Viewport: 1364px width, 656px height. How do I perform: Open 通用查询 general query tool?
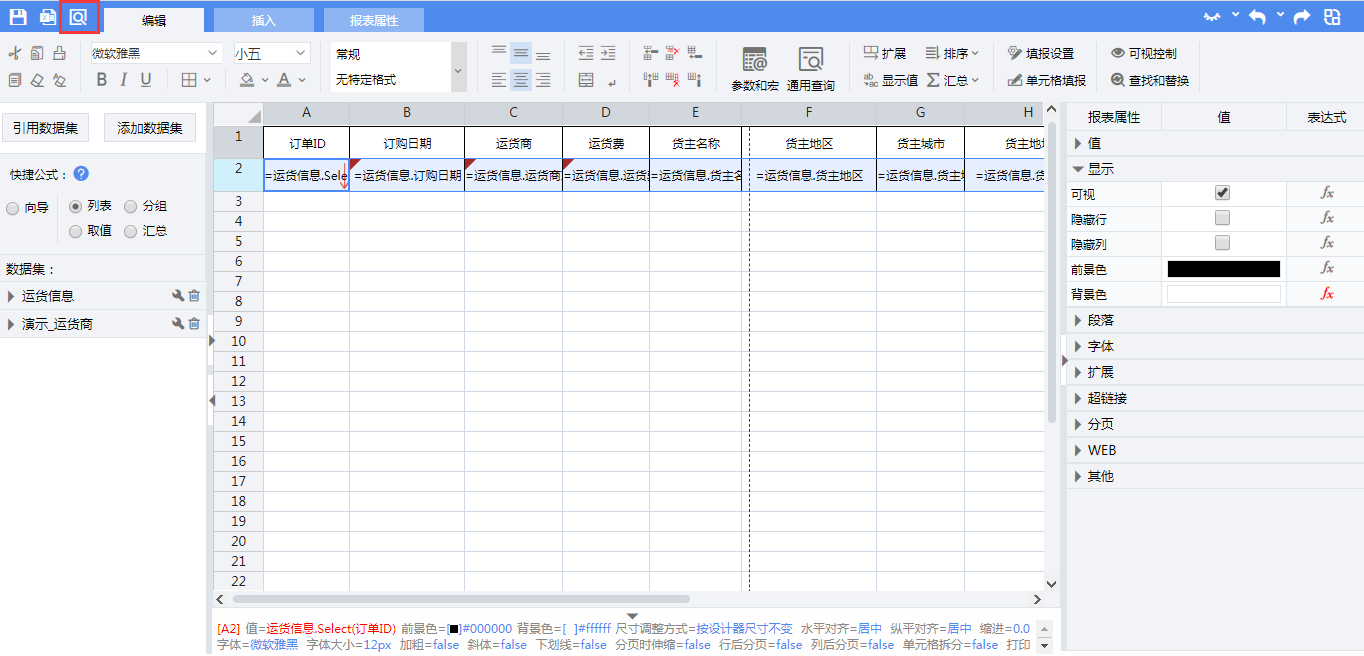[810, 68]
